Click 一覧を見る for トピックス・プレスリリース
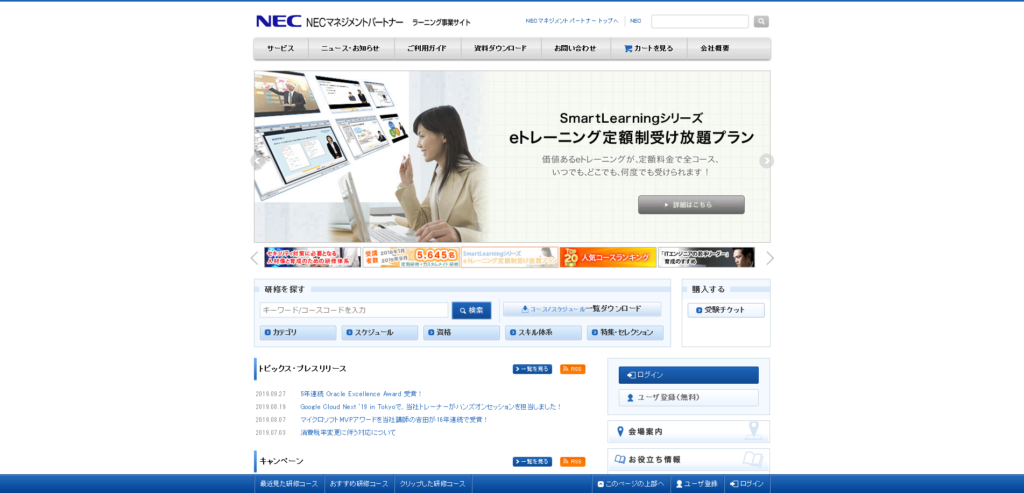The width and height of the screenshot is (1024, 493). pos(532,369)
